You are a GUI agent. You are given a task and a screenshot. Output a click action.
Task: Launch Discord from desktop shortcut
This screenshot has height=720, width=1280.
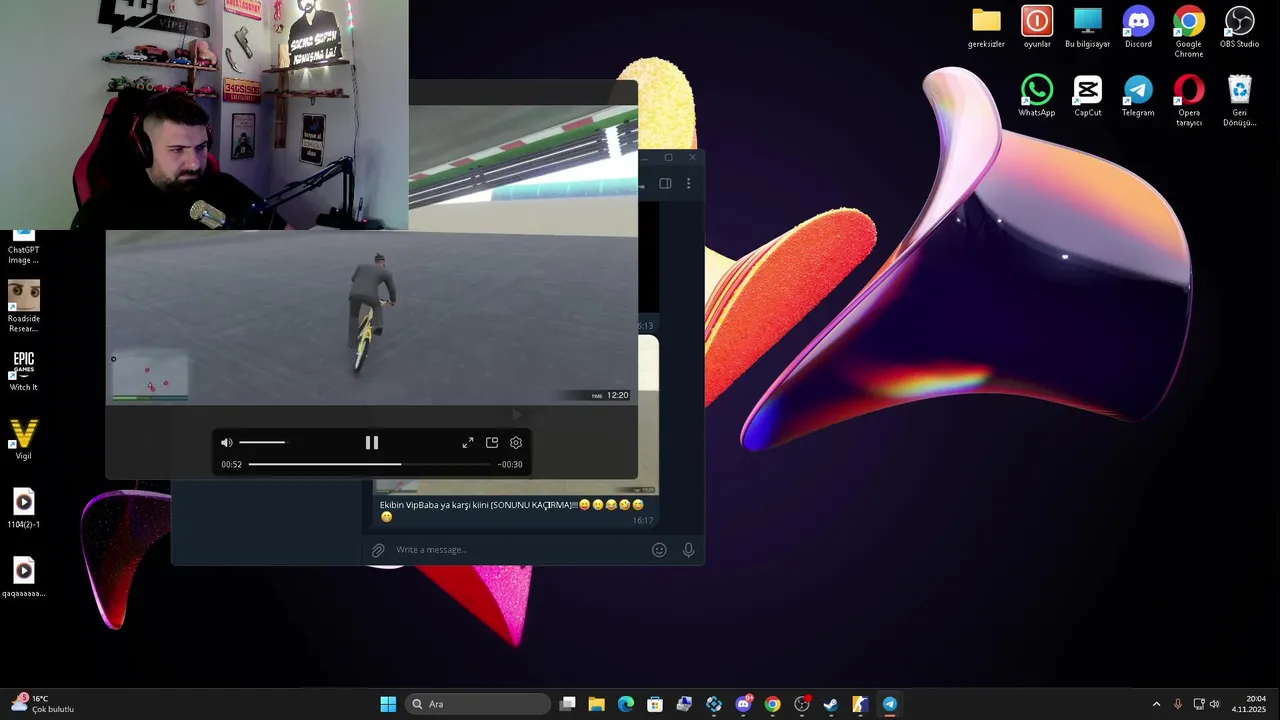1138,28
